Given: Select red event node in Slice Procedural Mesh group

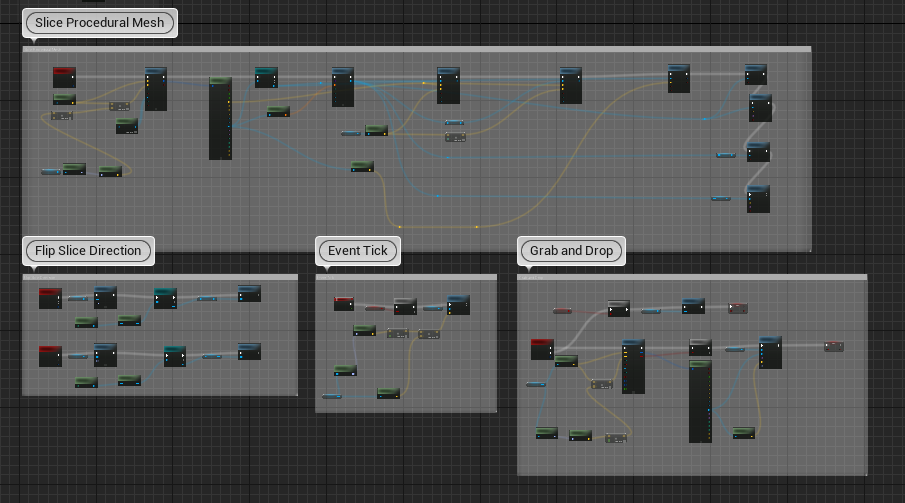Looking at the screenshot, I should [64, 77].
